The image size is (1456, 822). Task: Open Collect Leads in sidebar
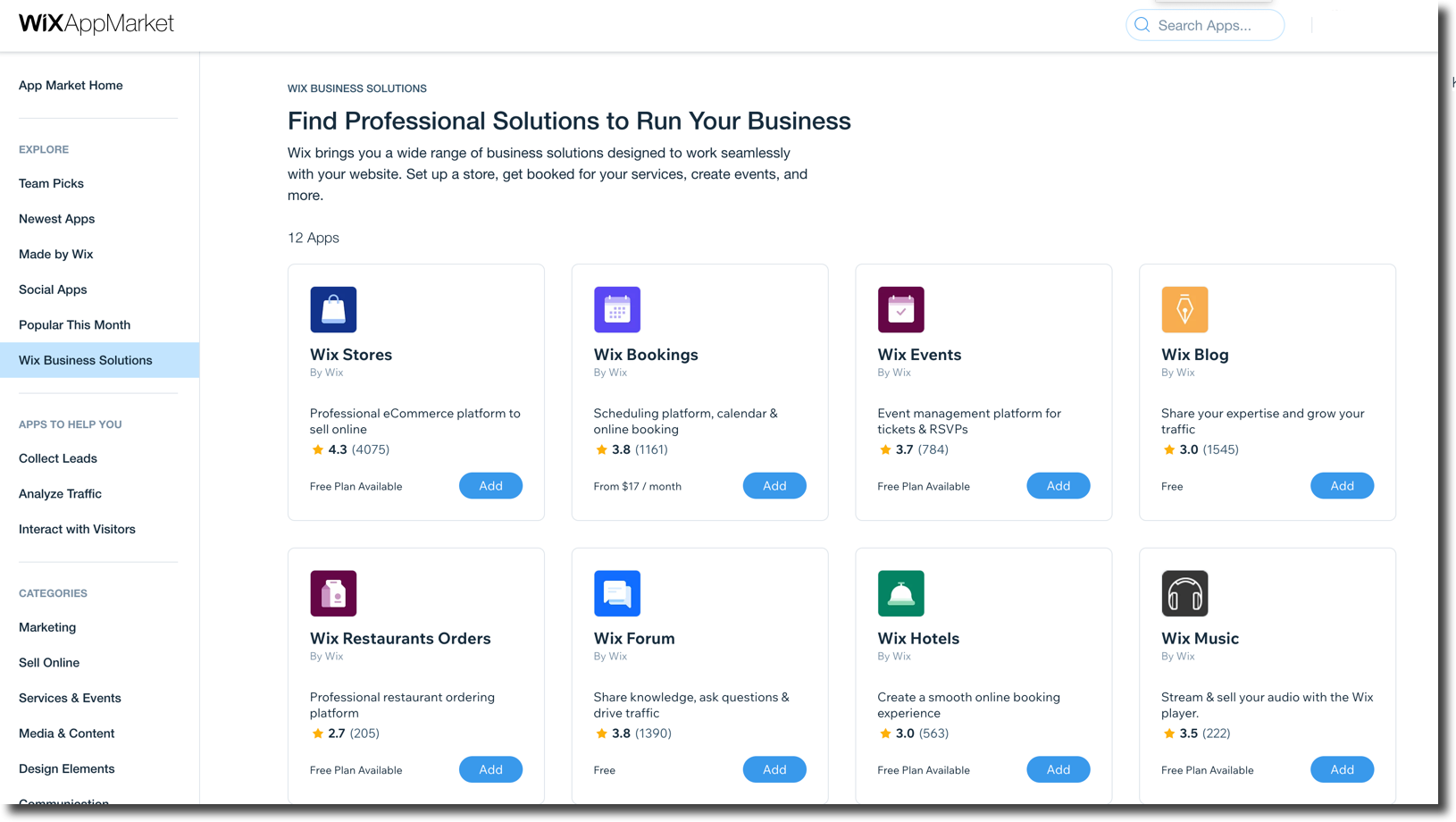58,458
